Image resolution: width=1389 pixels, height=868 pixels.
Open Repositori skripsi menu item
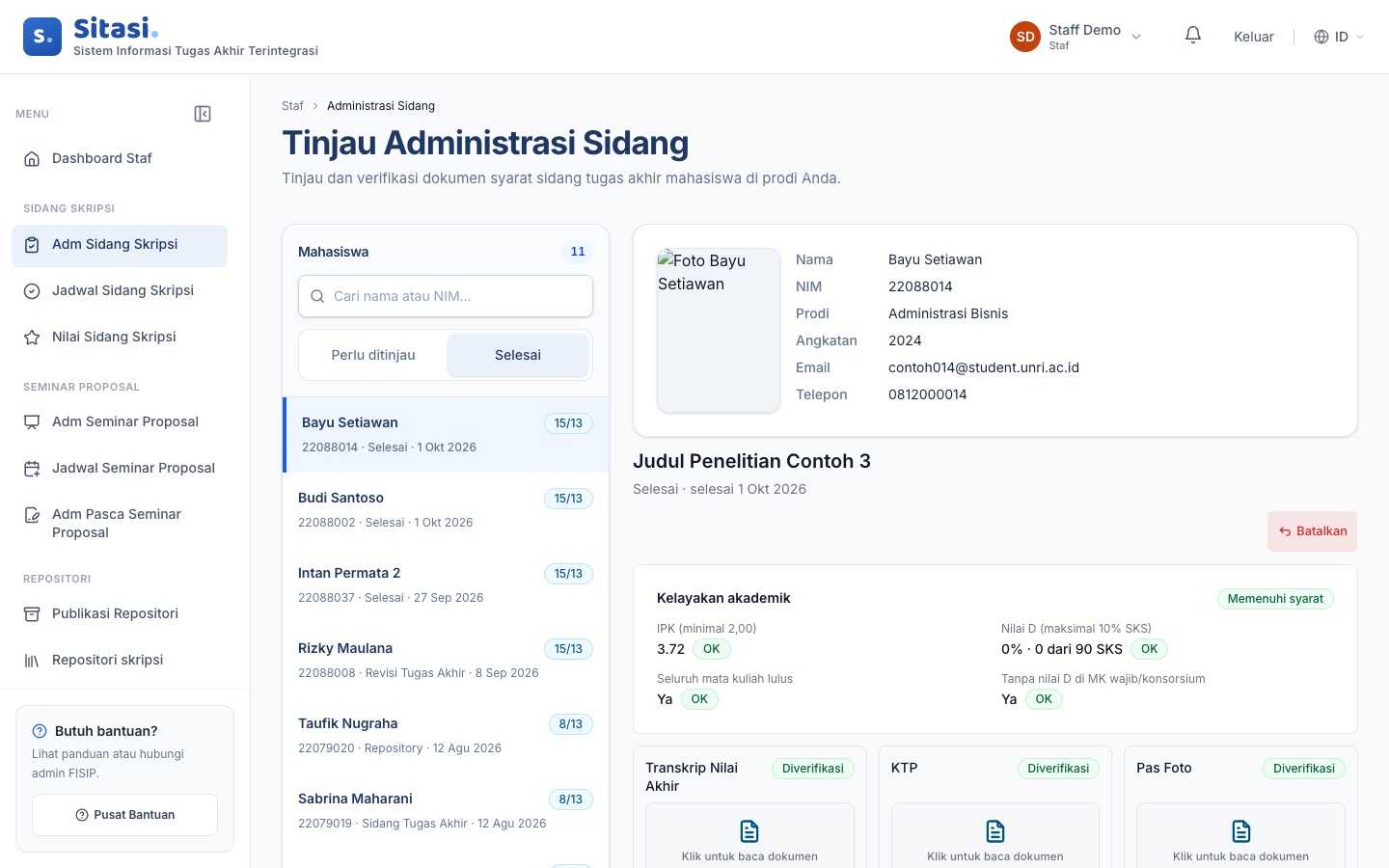pyautogui.click(x=120, y=661)
